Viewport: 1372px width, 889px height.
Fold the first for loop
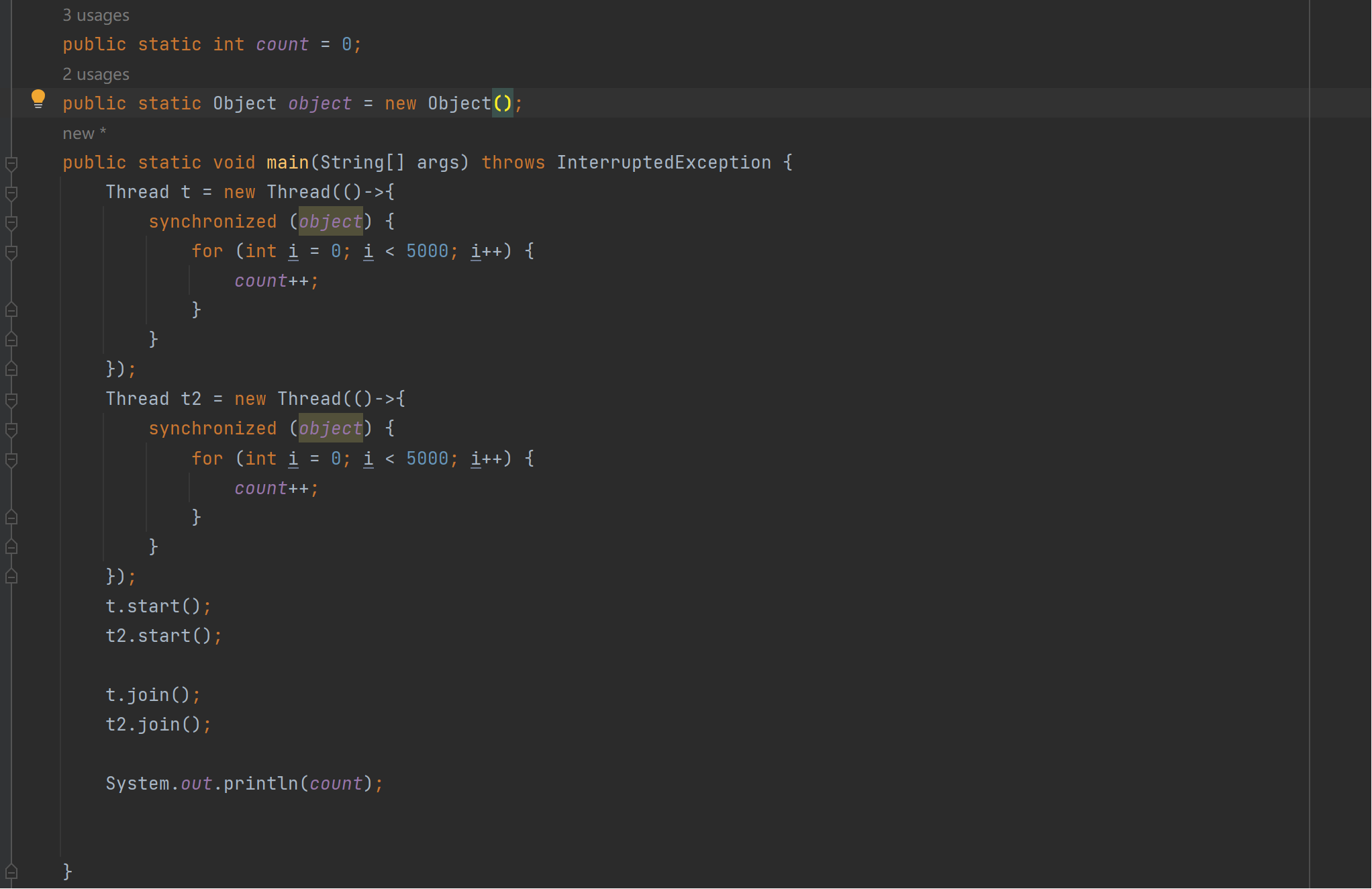(x=11, y=252)
